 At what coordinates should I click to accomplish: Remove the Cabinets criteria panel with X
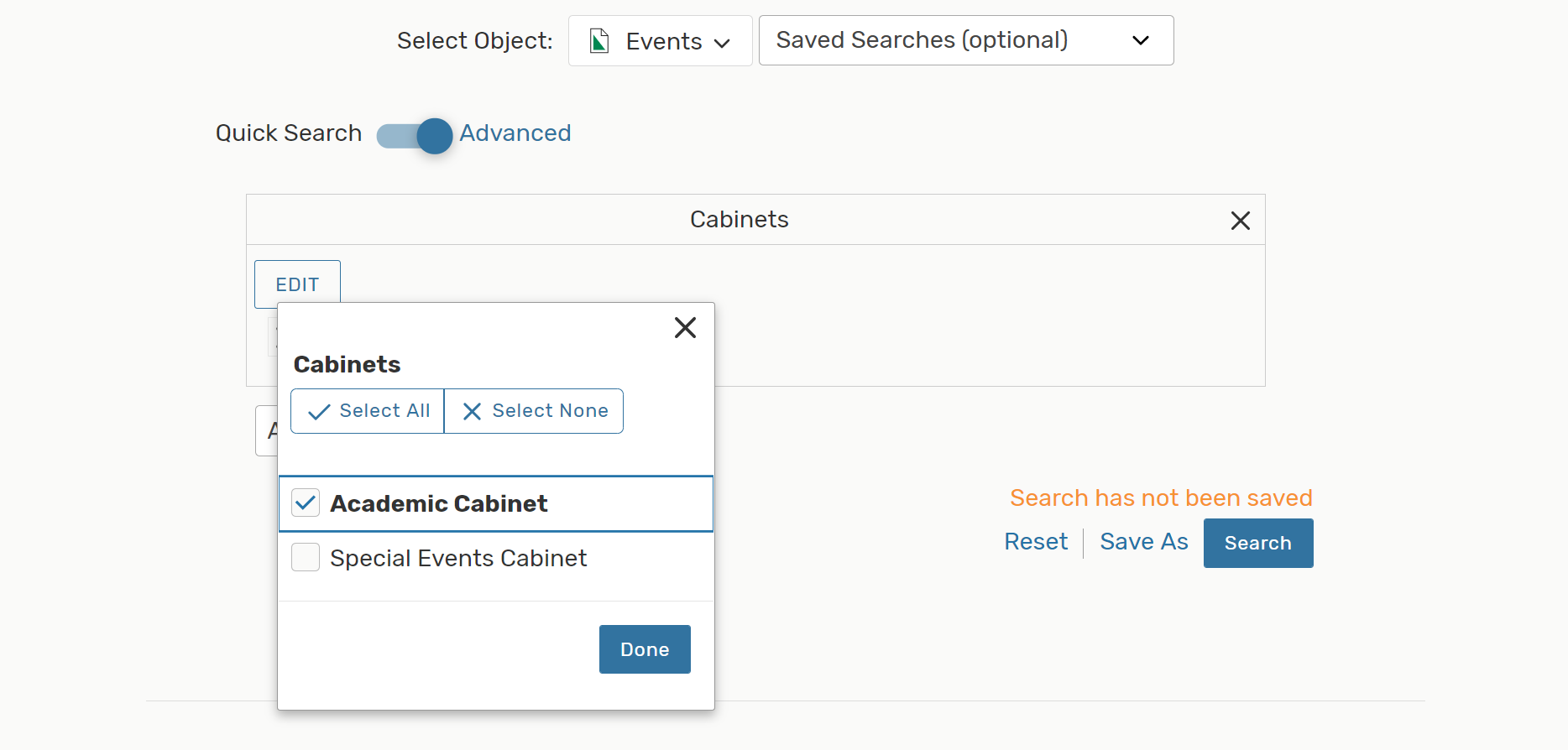[x=1240, y=221]
